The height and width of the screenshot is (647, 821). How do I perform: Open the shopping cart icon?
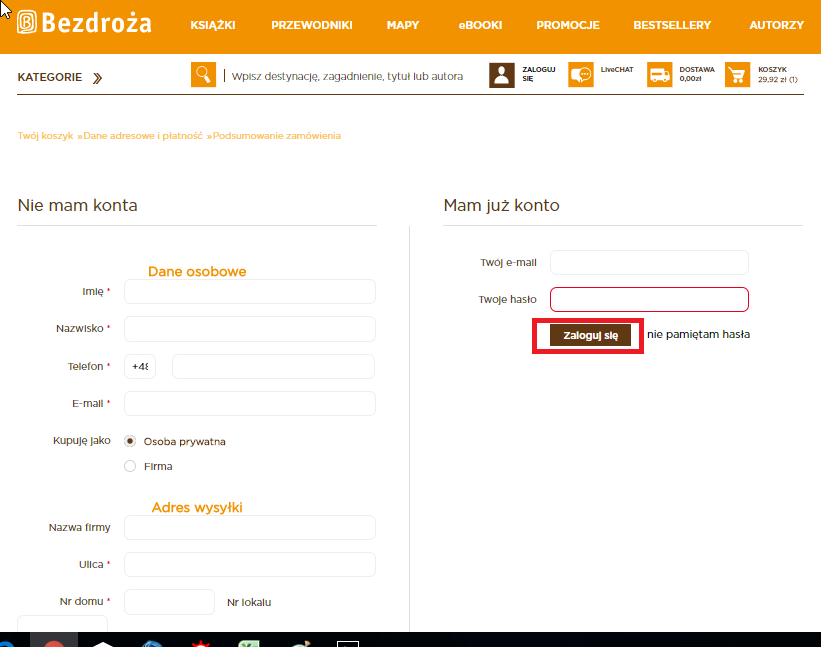coord(737,74)
